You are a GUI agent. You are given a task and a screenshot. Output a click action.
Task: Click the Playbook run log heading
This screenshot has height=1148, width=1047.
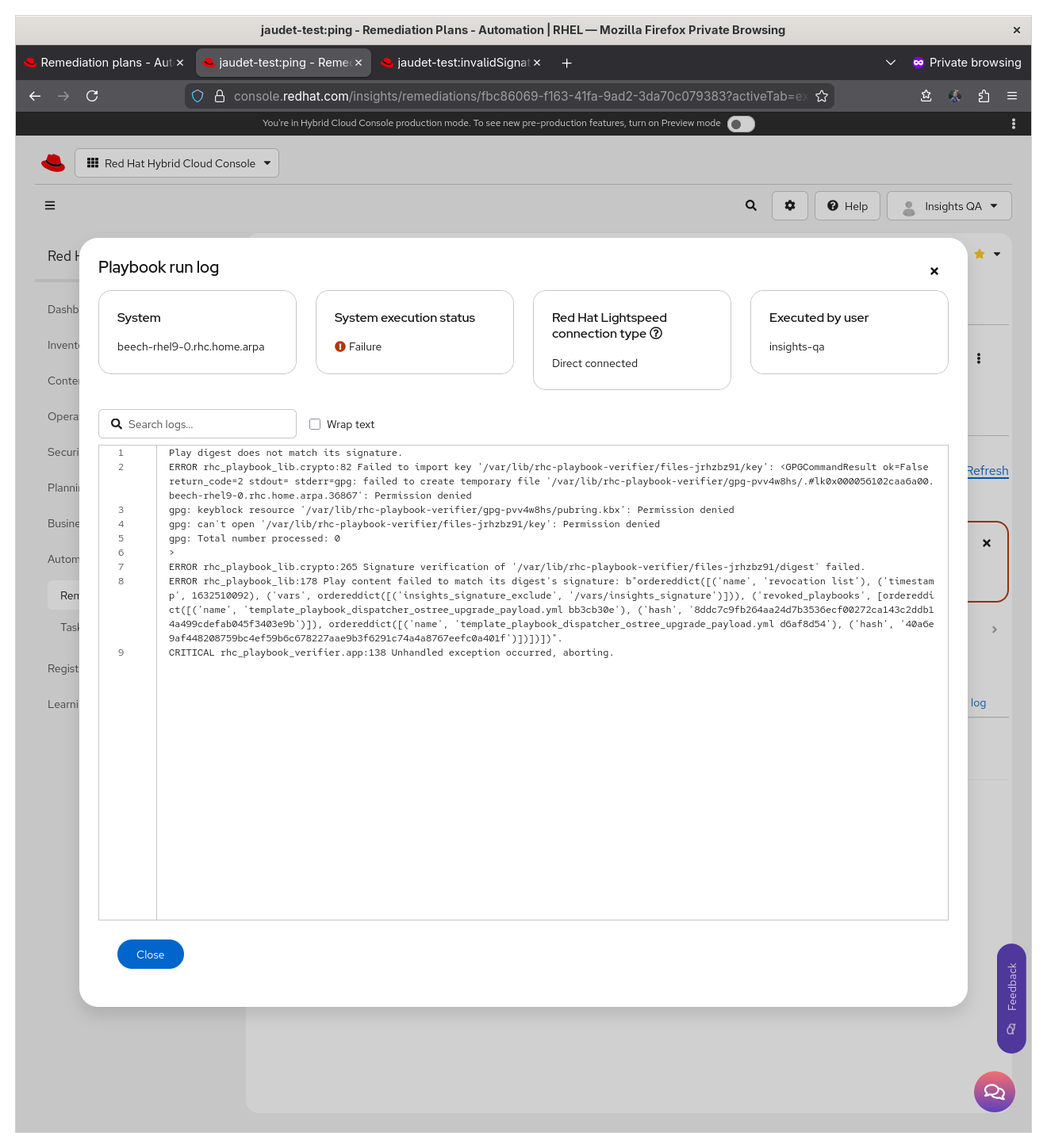pyautogui.click(x=159, y=267)
